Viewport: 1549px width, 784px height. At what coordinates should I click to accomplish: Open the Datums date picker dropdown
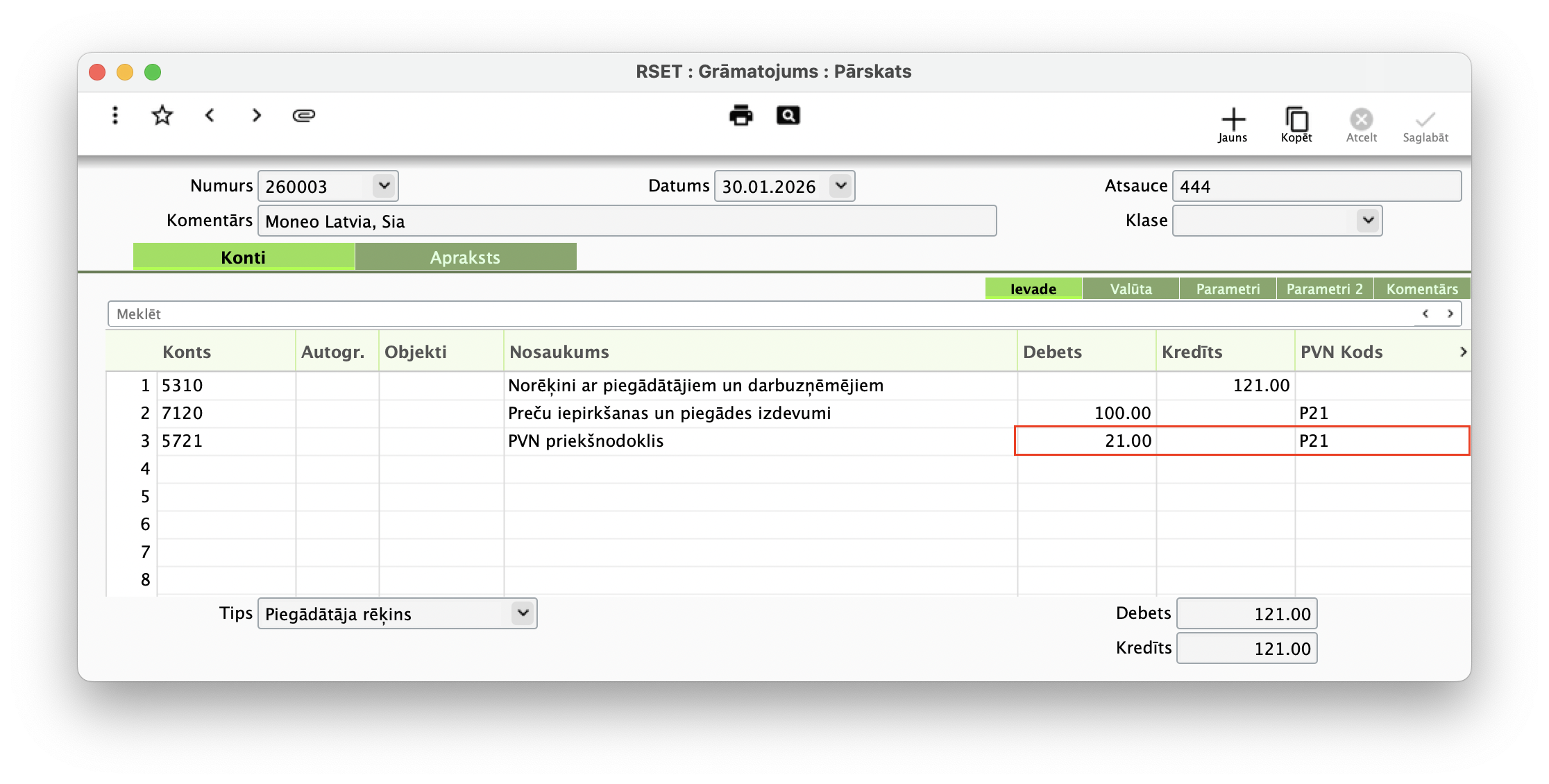840,185
